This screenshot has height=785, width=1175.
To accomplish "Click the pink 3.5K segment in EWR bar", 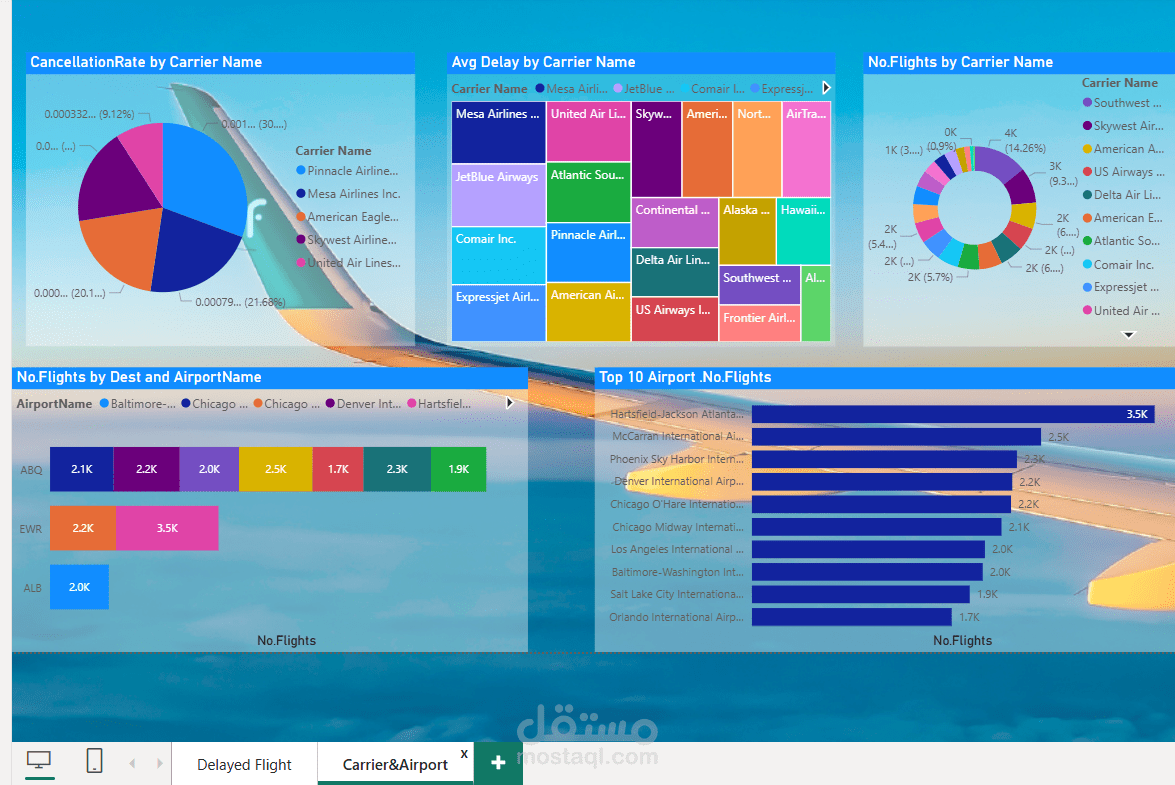I will 167,528.
